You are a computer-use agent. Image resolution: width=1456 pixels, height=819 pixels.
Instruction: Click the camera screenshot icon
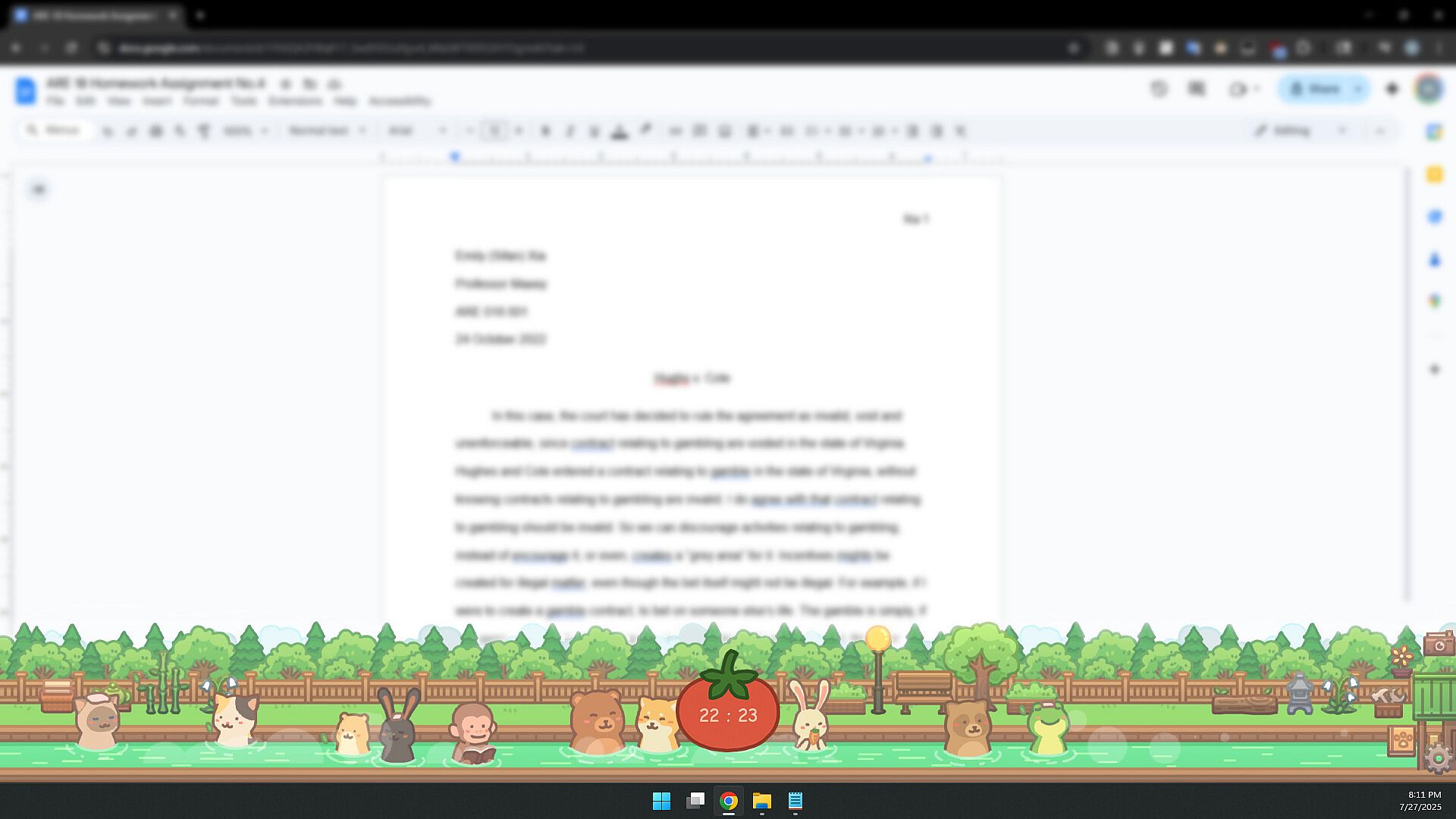(x=1439, y=645)
